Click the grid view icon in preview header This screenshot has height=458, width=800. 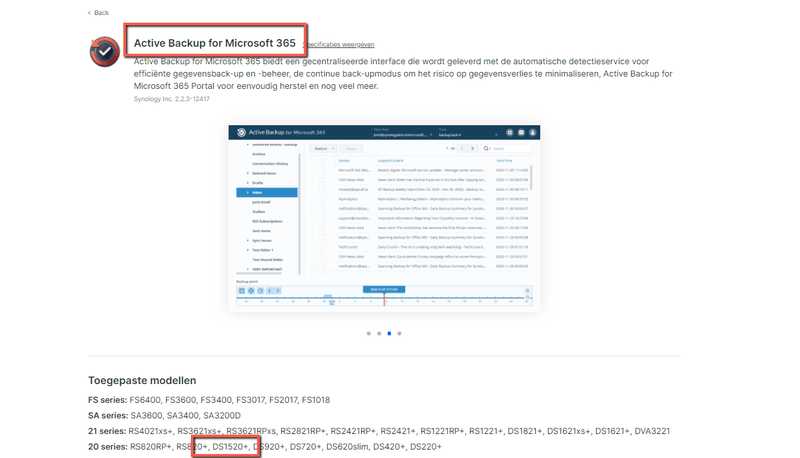click(x=509, y=133)
